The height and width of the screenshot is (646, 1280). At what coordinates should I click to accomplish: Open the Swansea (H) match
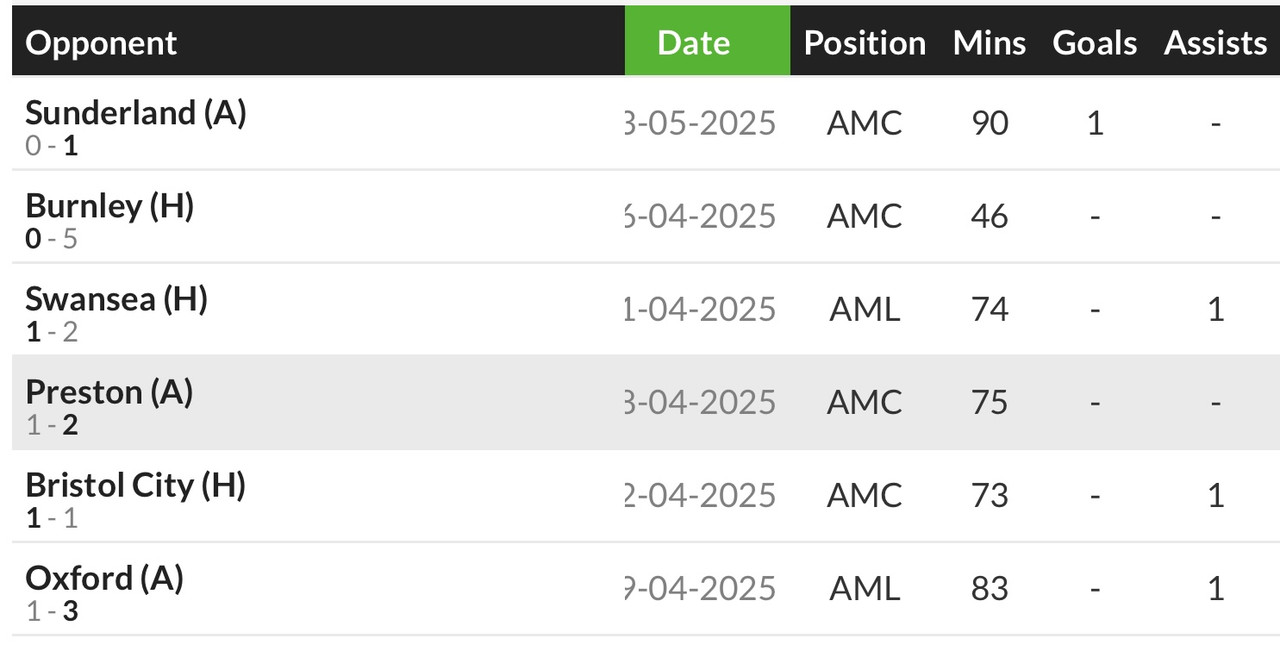click(117, 299)
